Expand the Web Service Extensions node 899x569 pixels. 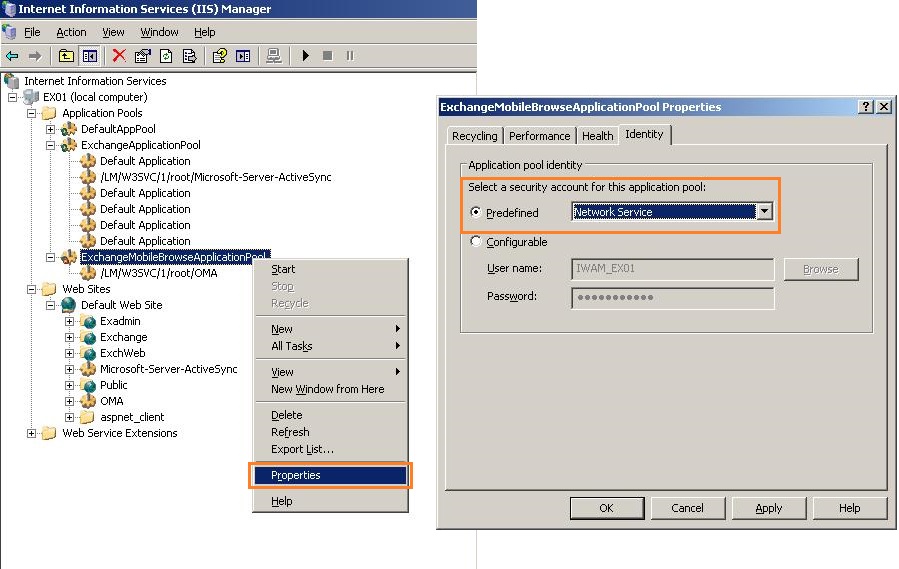(x=31, y=433)
